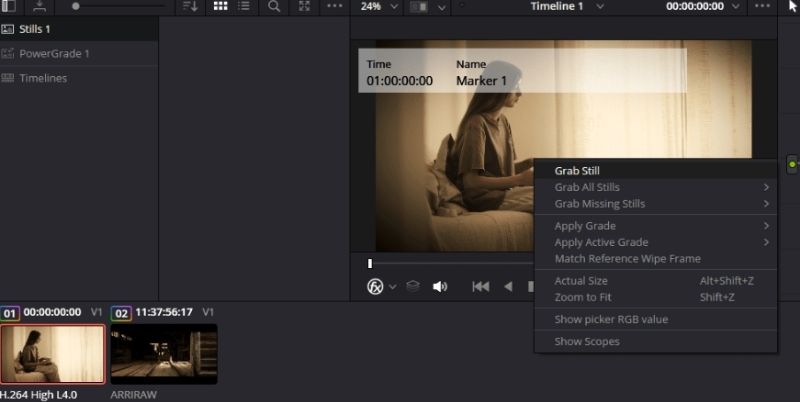Open viewer options three-dot menu
The width and height of the screenshot is (800, 402).
[762, 6]
